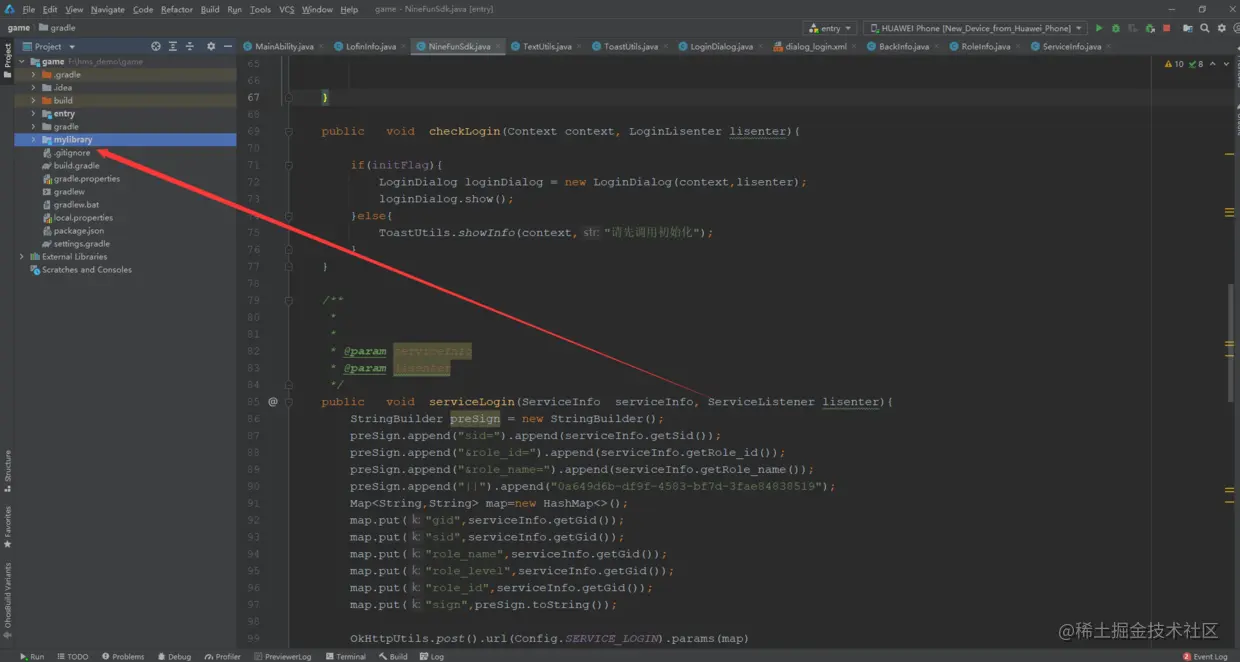Open the Navigate menu
Viewport: 1240px width, 662px height.
click(108, 9)
